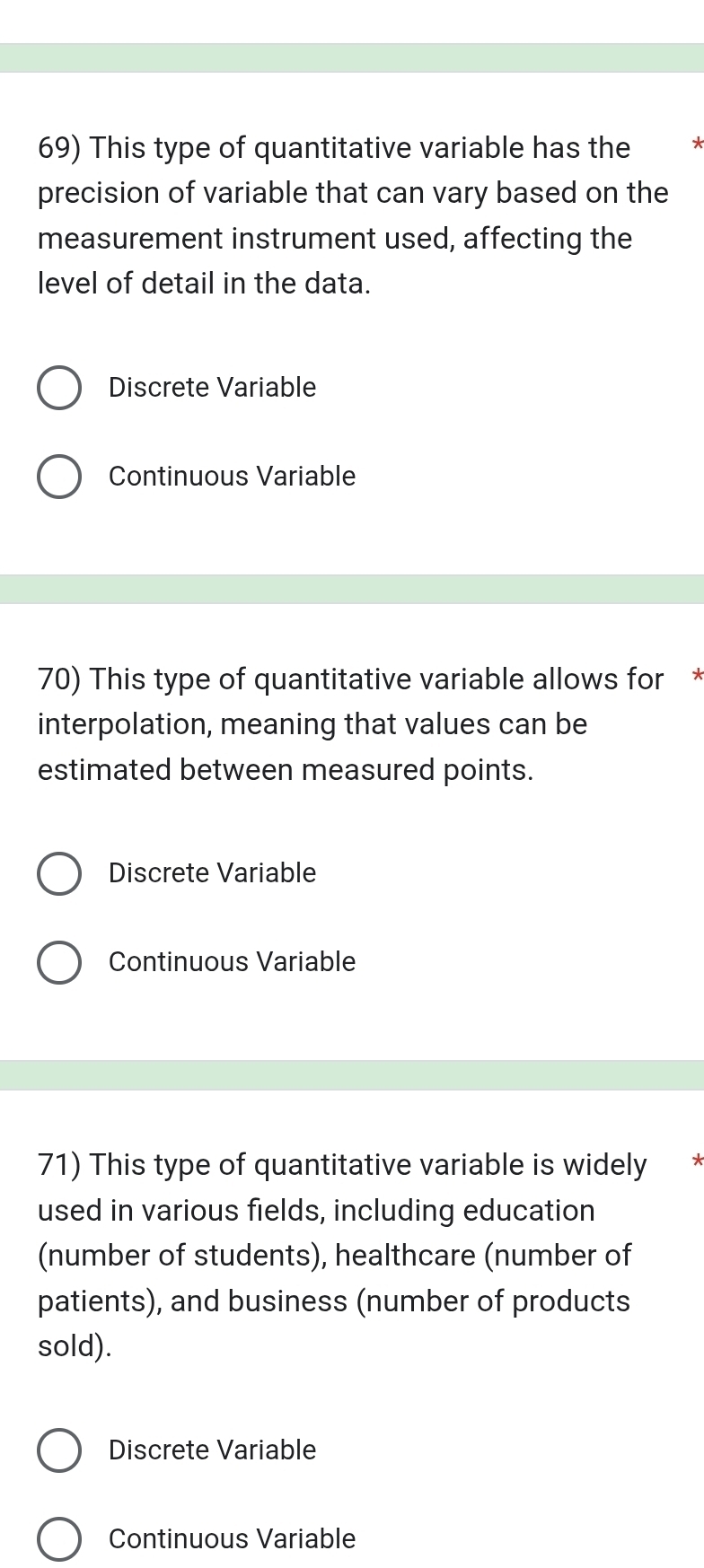Select Continuous Variable for question 70
Image resolution: width=704 pixels, height=1568 pixels.
(59, 962)
